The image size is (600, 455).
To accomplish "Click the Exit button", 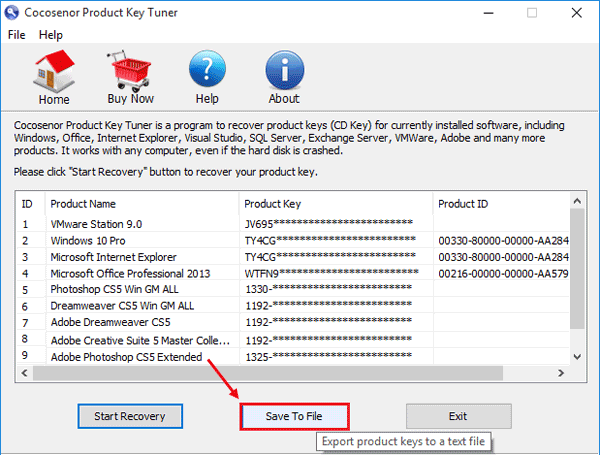I will [x=458, y=416].
